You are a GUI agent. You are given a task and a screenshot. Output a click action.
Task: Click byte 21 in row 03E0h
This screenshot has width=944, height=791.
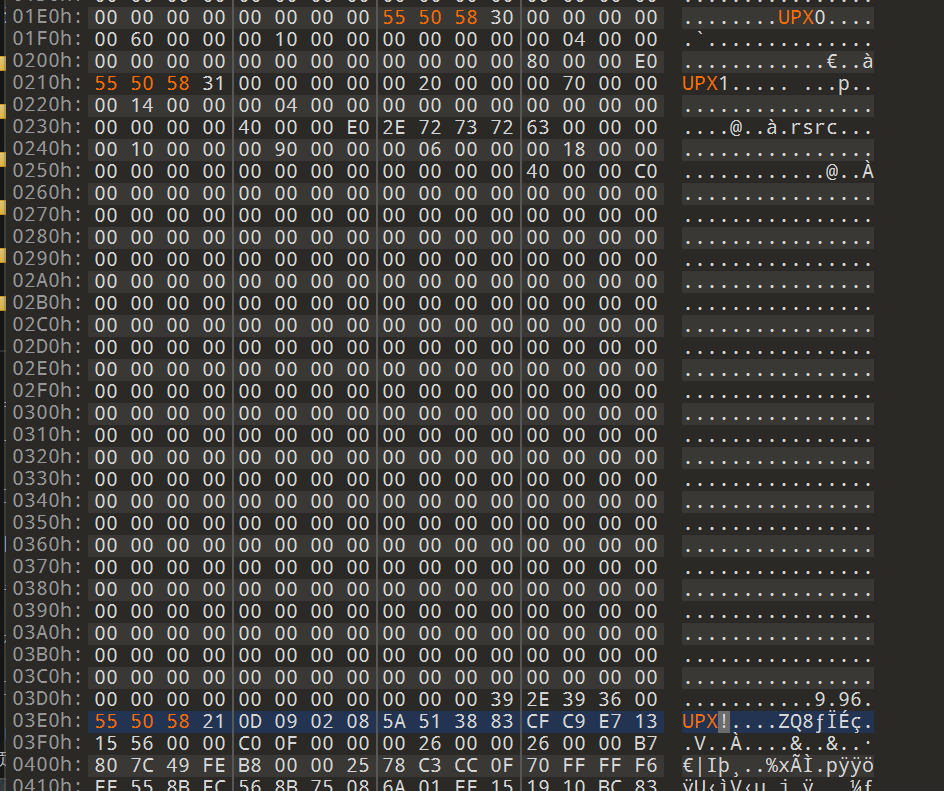tap(214, 721)
